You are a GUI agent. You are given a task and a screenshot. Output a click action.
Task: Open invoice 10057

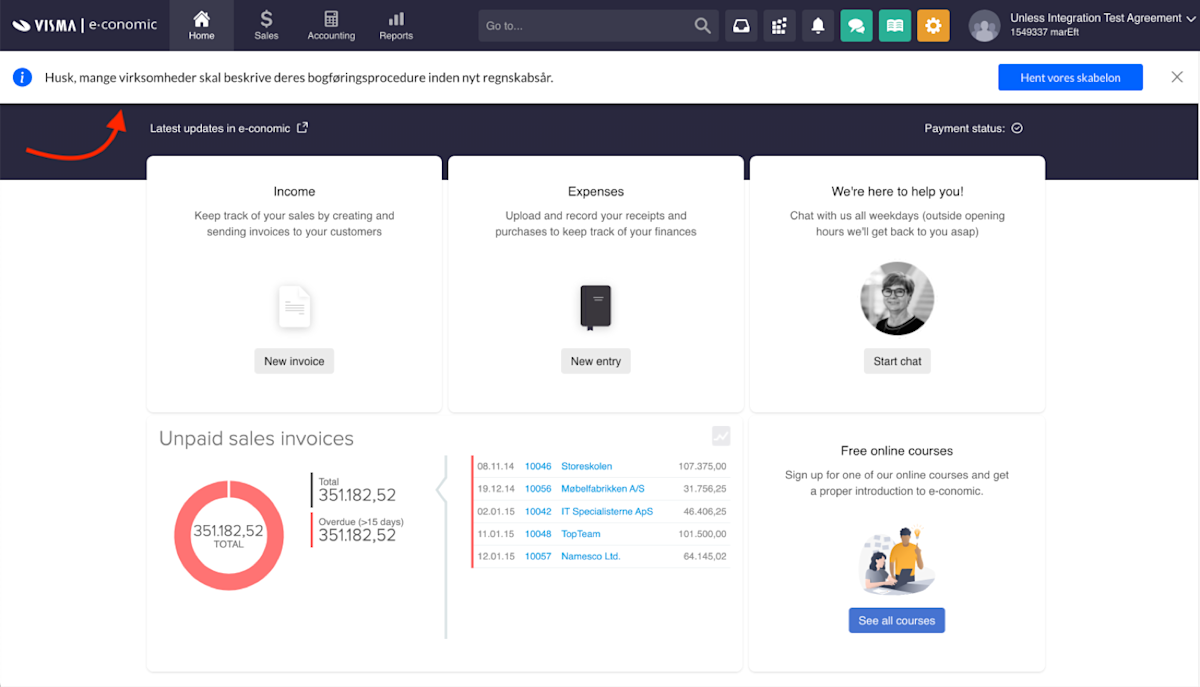point(538,556)
